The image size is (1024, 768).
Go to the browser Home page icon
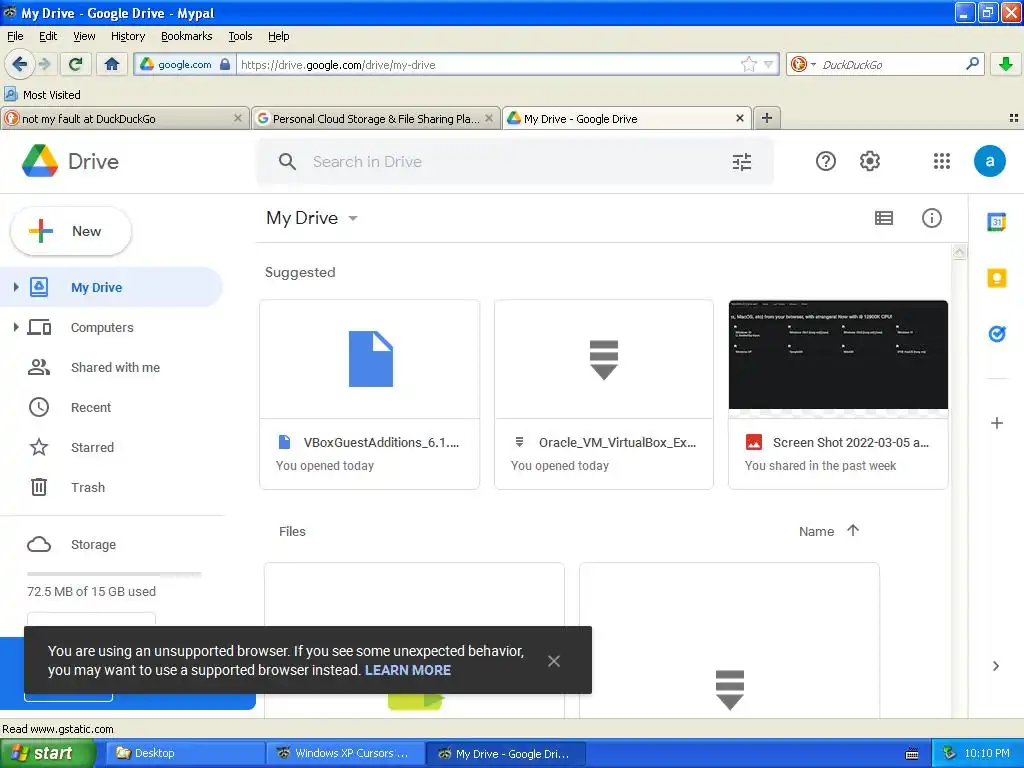coord(112,64)
